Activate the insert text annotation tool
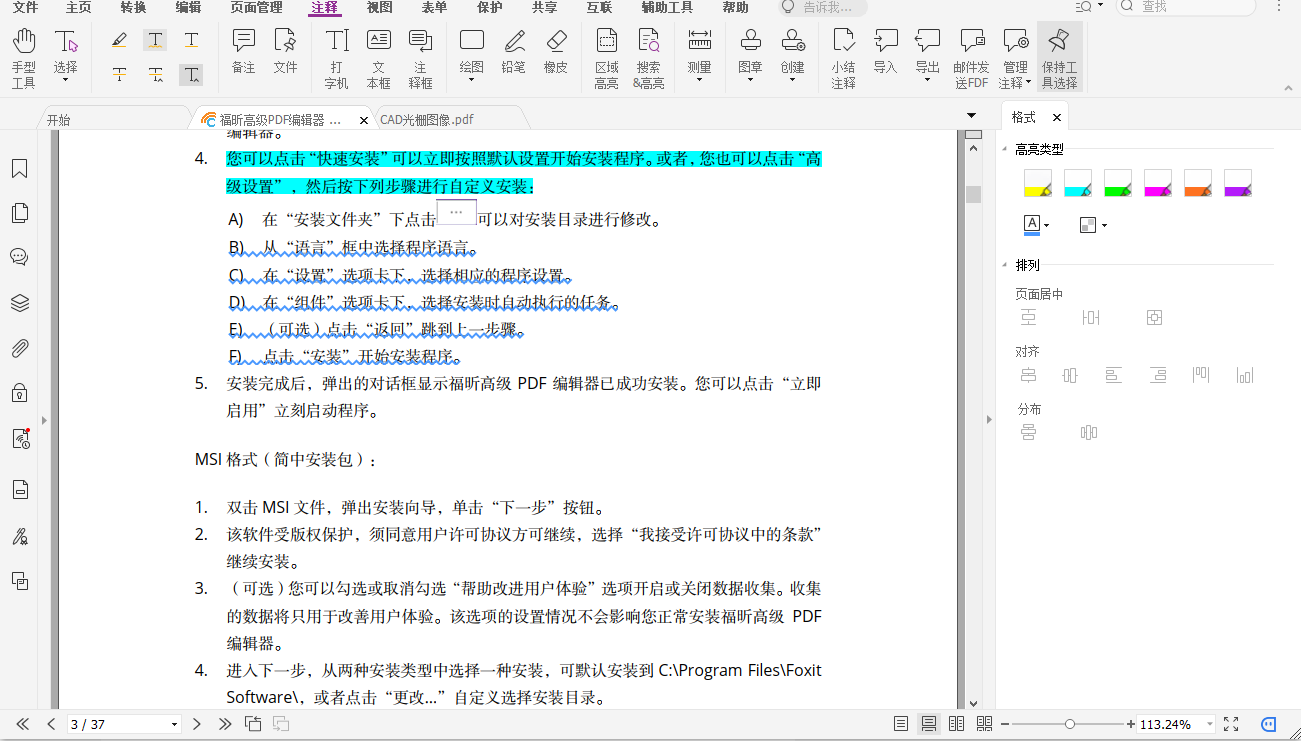Screen dimensions: 1301x741 191,75
